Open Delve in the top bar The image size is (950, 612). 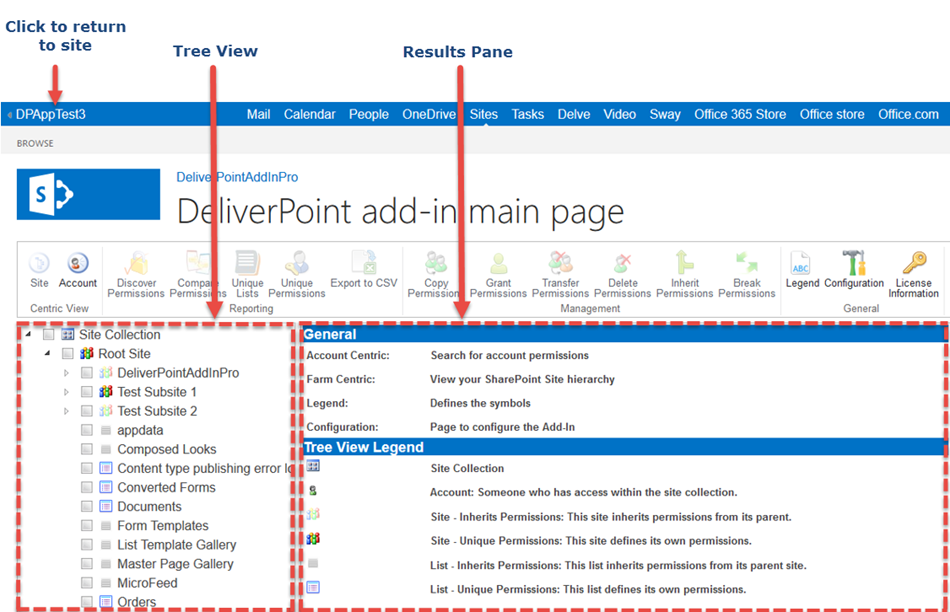(574, 114)
